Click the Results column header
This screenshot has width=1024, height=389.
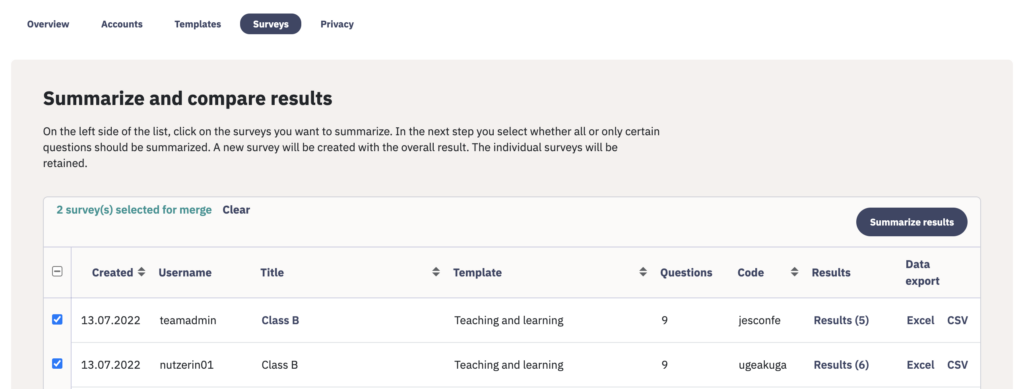point(831,273)
